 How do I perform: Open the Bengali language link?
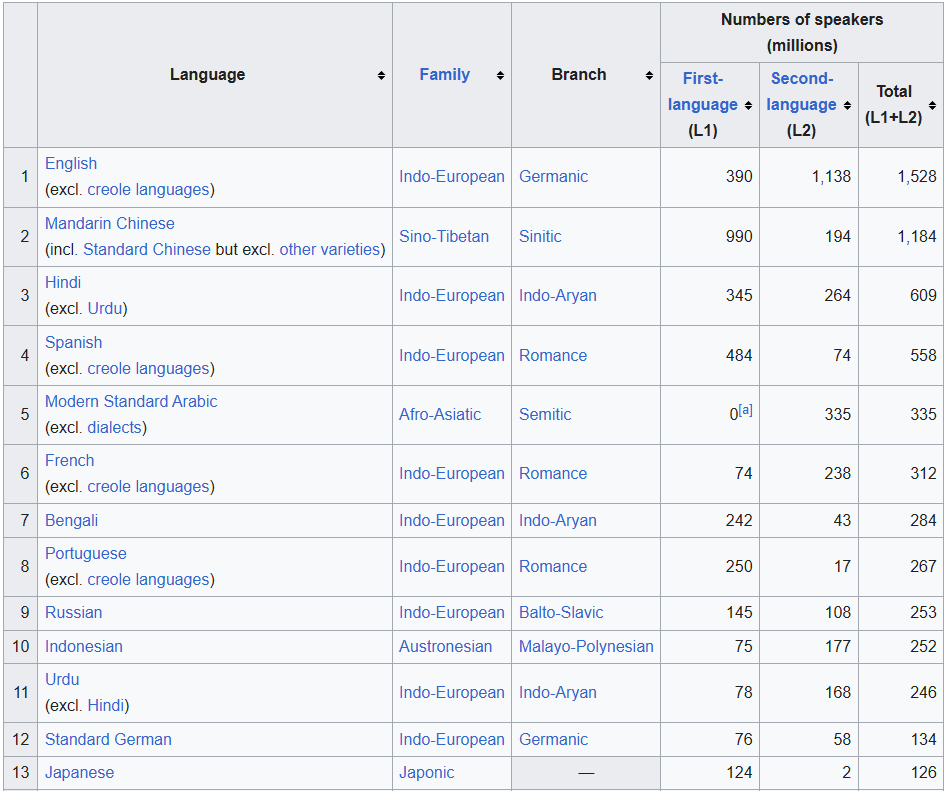point(71,520)
